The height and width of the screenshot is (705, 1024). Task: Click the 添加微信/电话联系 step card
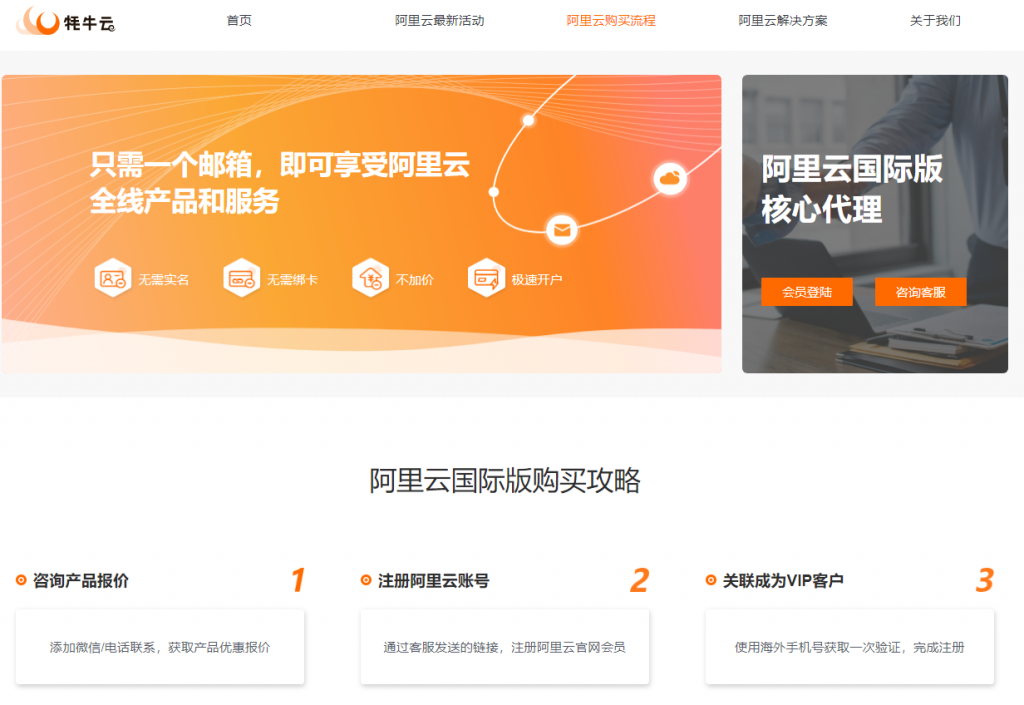[x=160, y=647]
